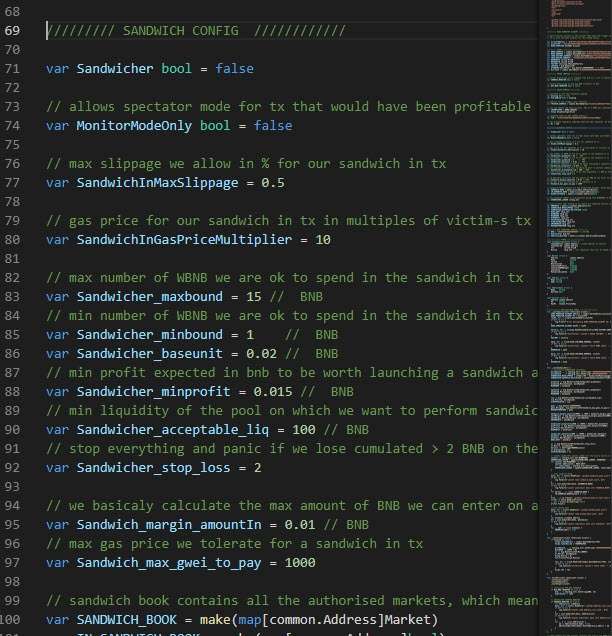Image resolution: width=612 pixels, height=636 pixels.
Task: Click the 0.015 minprofit value
Action: pos(273,392)
